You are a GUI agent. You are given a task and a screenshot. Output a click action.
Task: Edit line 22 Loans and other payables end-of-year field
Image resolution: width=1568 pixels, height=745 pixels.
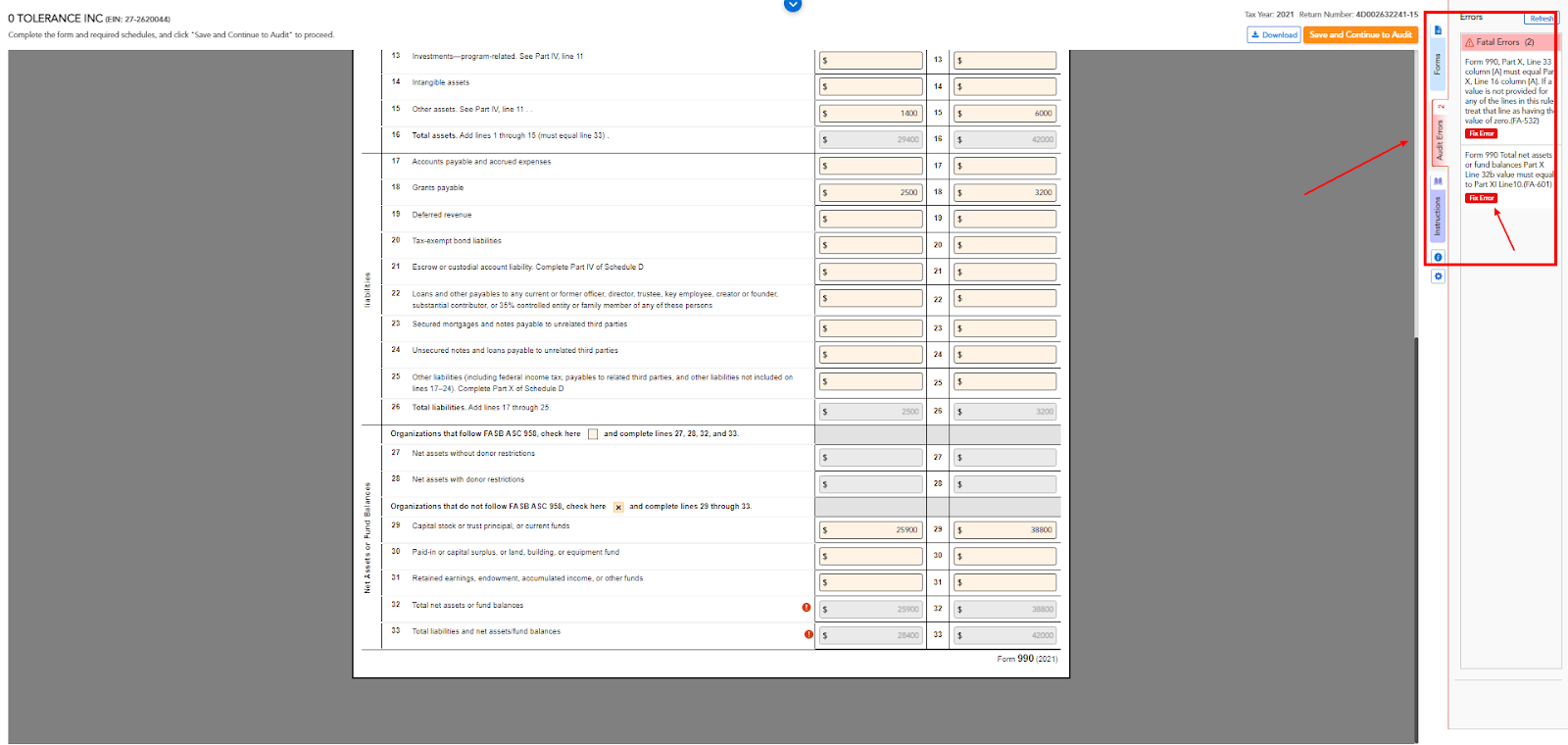coord(1004,299)
